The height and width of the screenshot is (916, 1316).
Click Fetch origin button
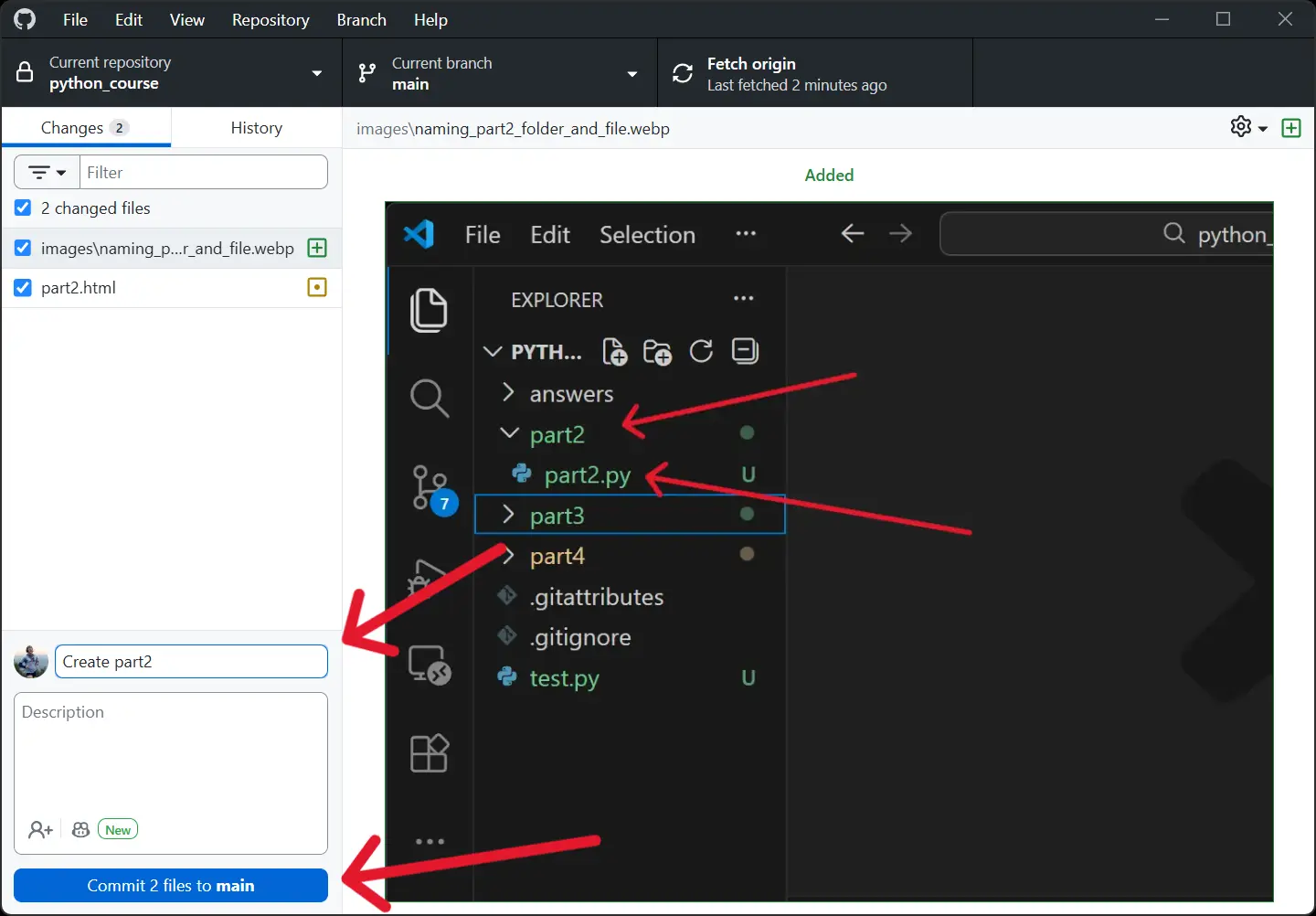tap(815, 73)
